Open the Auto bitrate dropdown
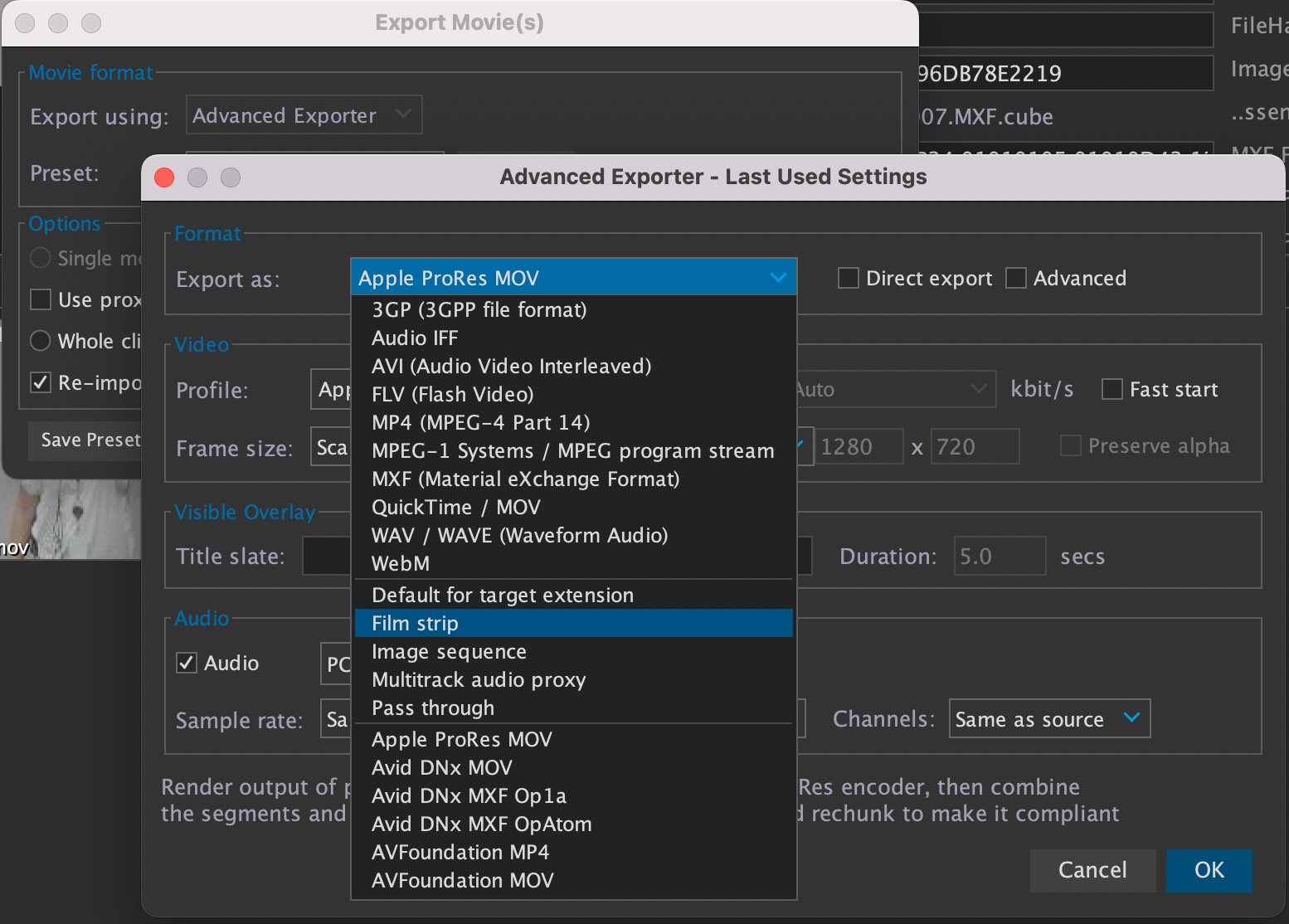 click(x=896, y=389)
